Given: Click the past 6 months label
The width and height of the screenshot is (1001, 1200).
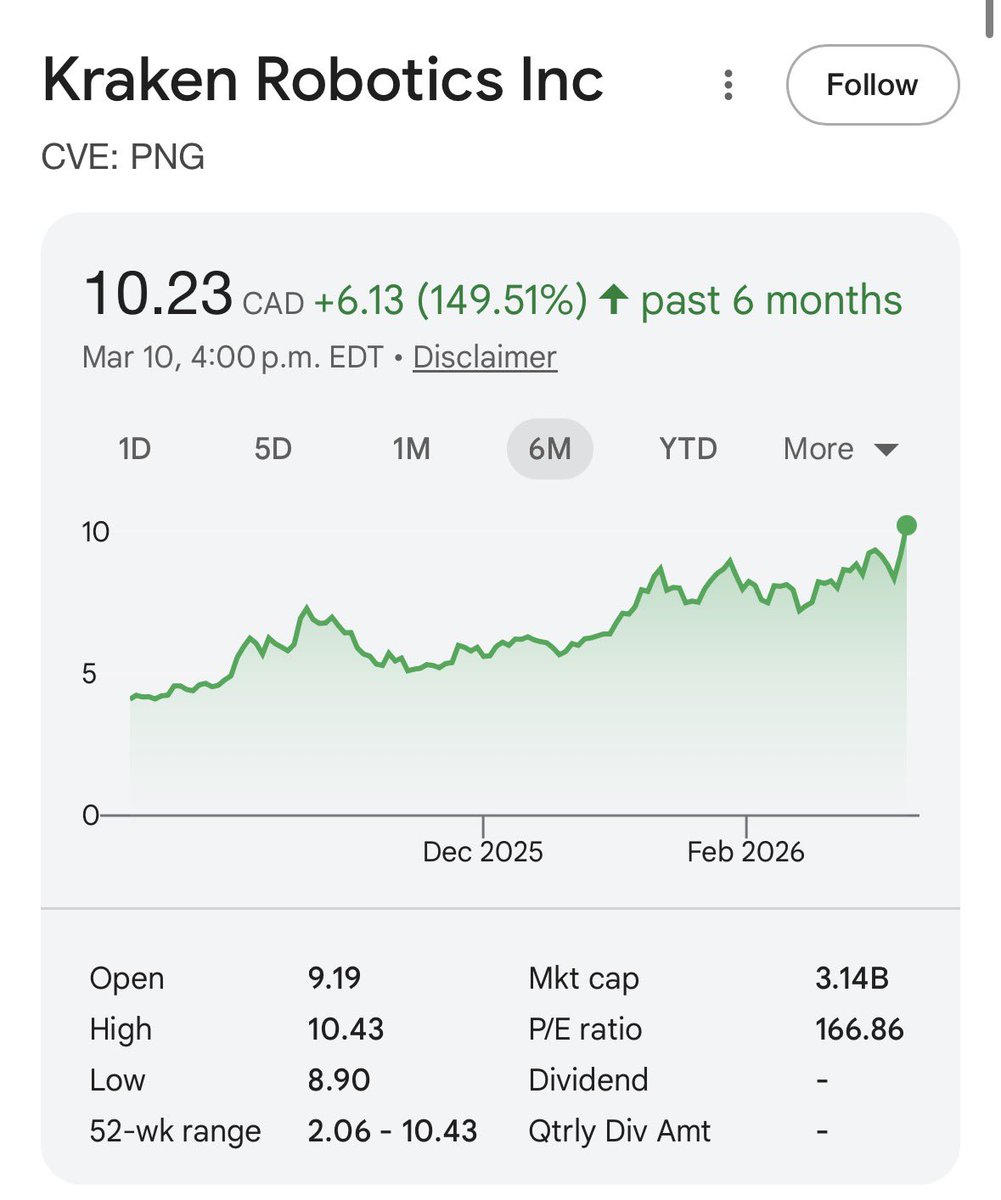Looking at the screenshot, I should 771,300.
